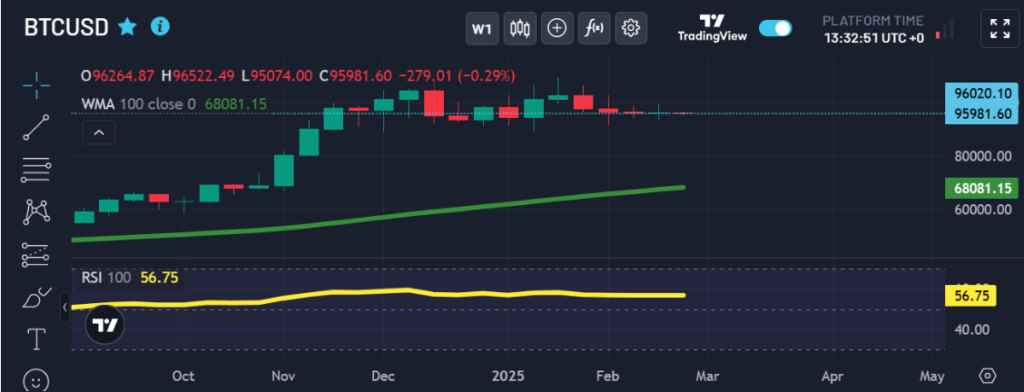1024x392 pixels.
Task: Click the close price C95981.60 value
Action: [355, 76]
